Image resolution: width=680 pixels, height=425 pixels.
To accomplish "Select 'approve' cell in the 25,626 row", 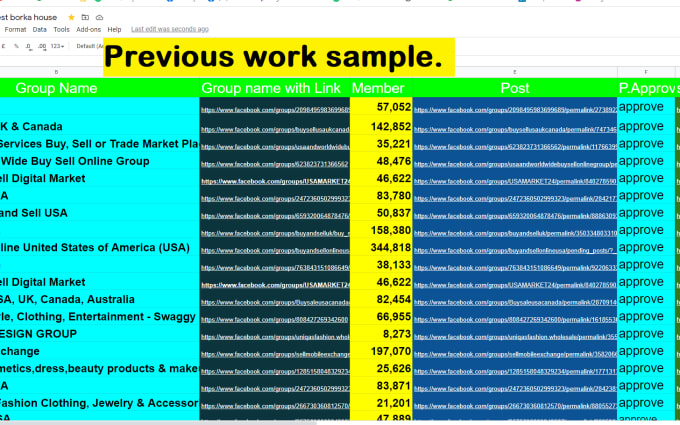I will pos(646,368).
